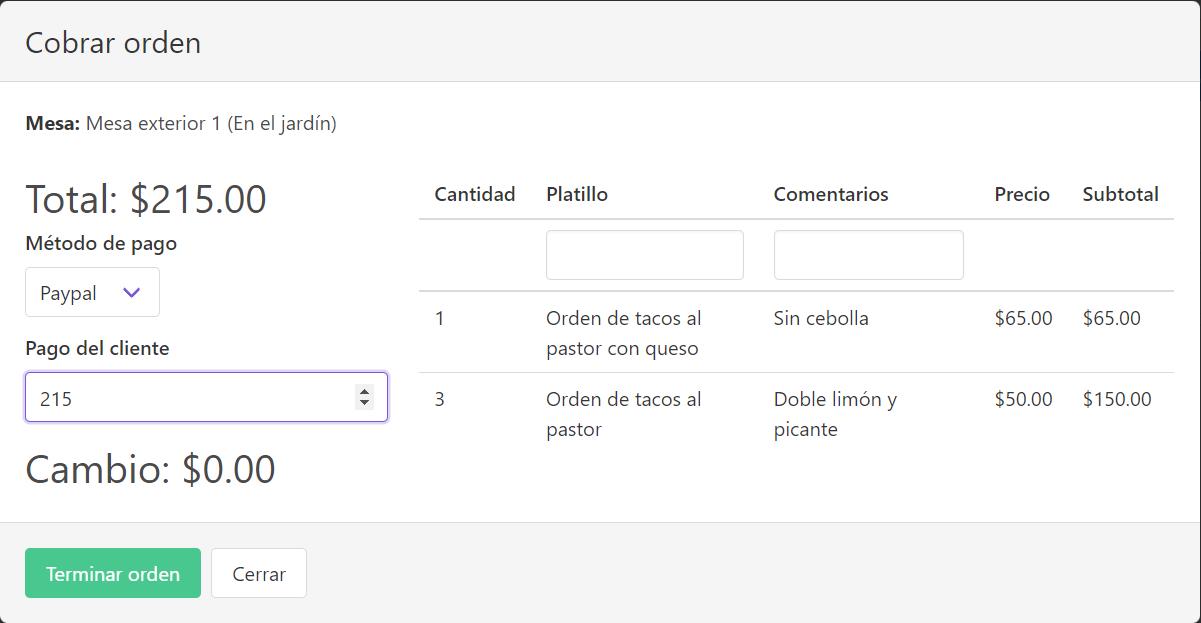Screen dimensions: 1201x623
Task: Close the dialog with Cerrar
Action: (x=259, y=573)
